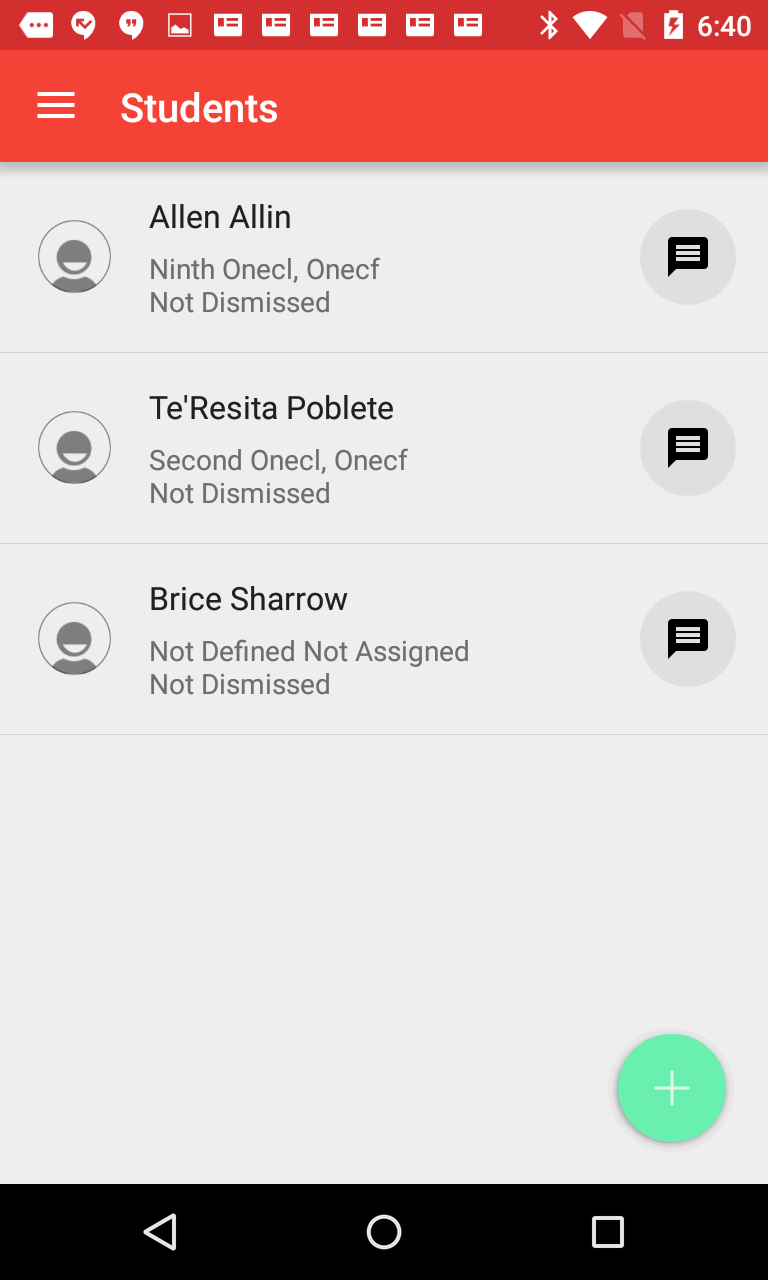Tap the Students screen title
This screenshot has height=1280, width=768.
[199, 108]
